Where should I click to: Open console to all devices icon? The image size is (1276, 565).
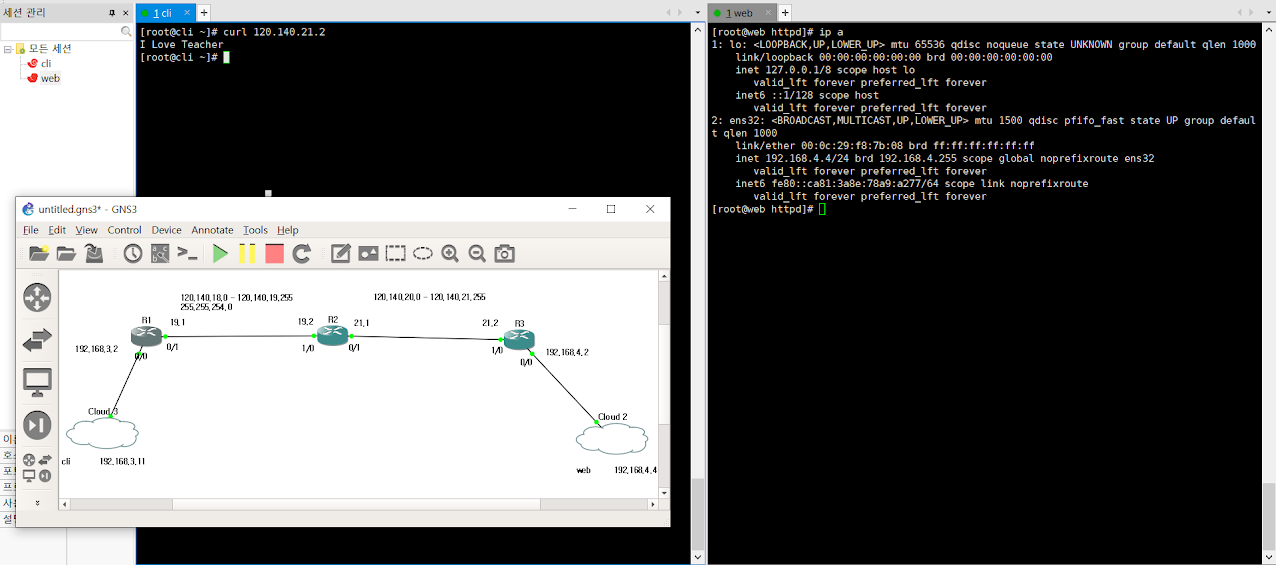(187, 253)
